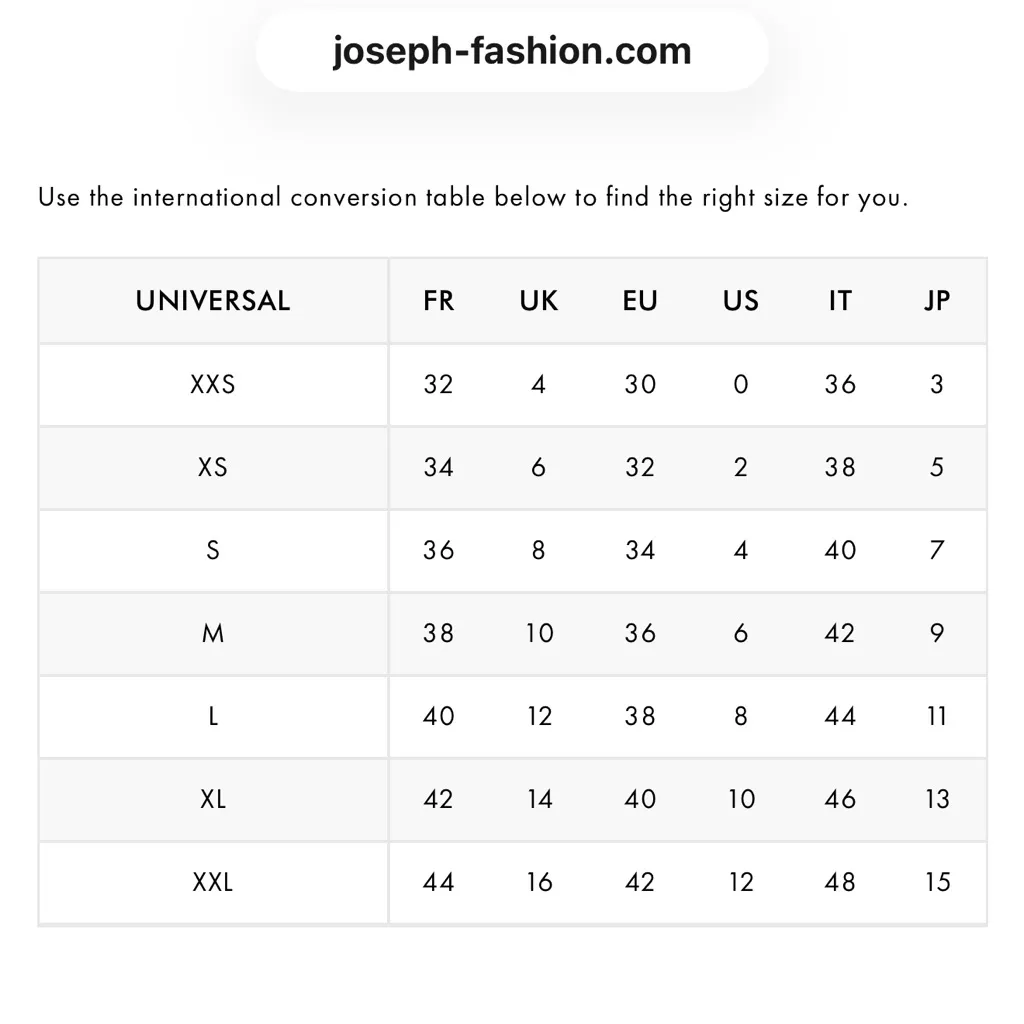Select the XS row label
The width and height of the screenshot is (1024, 1024).
(213, 467)
